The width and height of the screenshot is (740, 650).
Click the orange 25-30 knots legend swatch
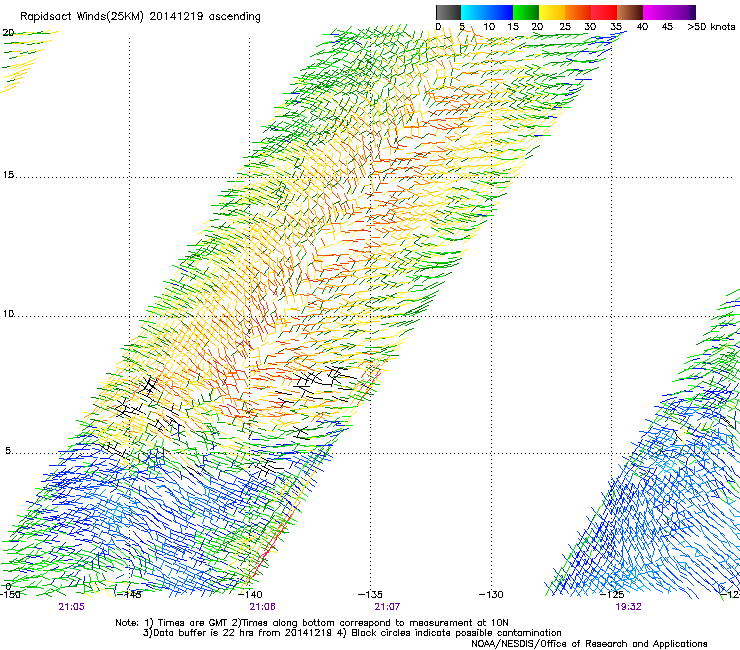tap(578, 12)
